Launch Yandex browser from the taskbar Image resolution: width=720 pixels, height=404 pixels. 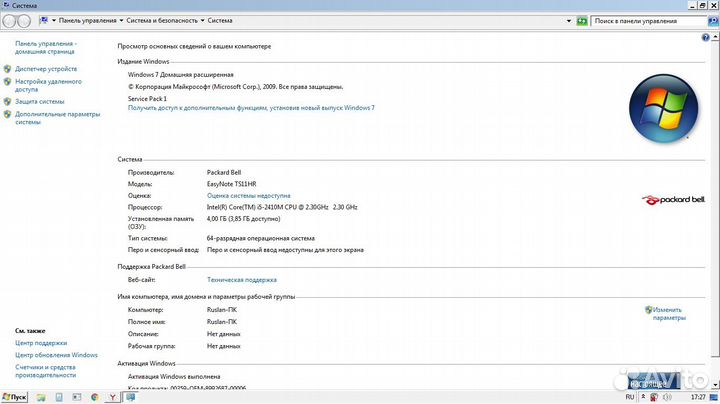pyautogui.click(x=112, y=397)
